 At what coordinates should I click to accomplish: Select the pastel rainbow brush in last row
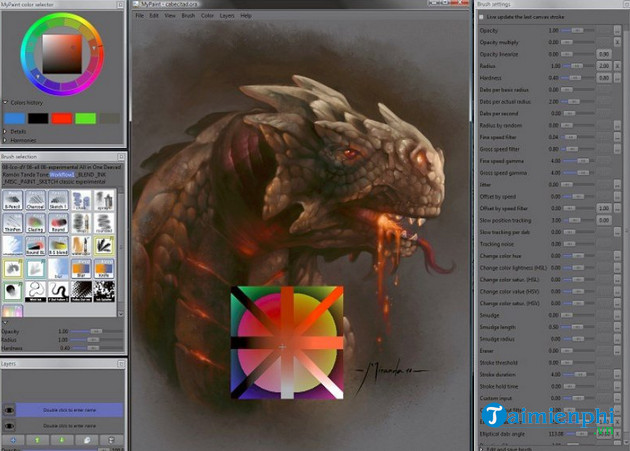tap(12, 311)
